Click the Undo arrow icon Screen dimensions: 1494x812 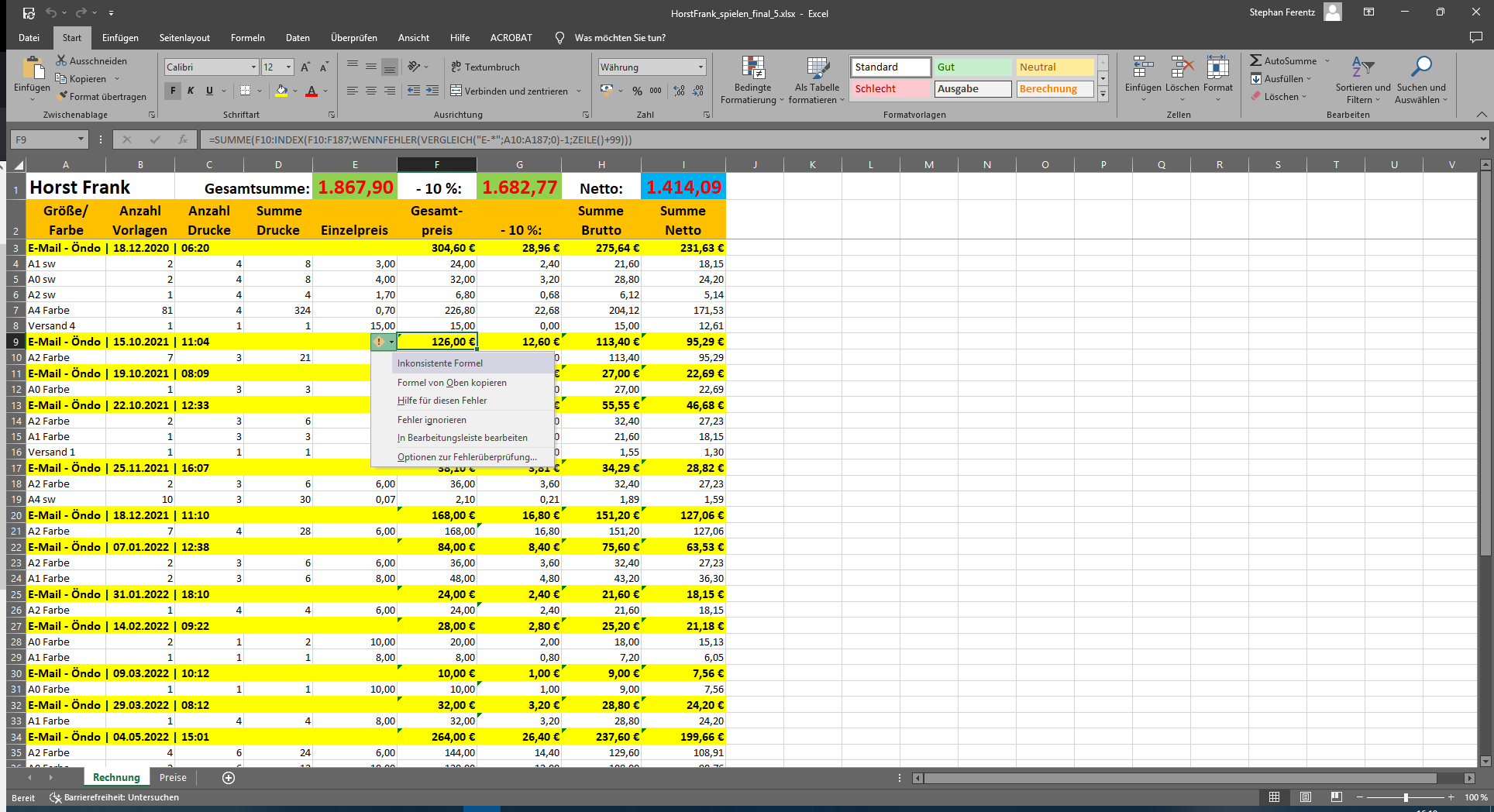click(51, 13)
